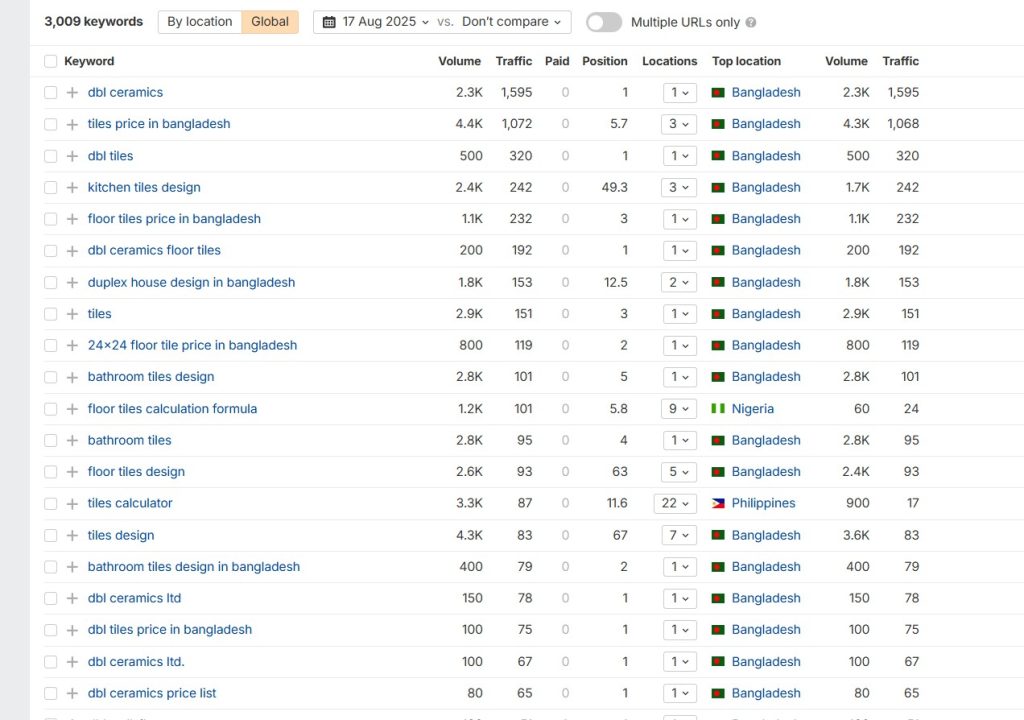Open the dbl ceramics keyword link

point(125,92)
